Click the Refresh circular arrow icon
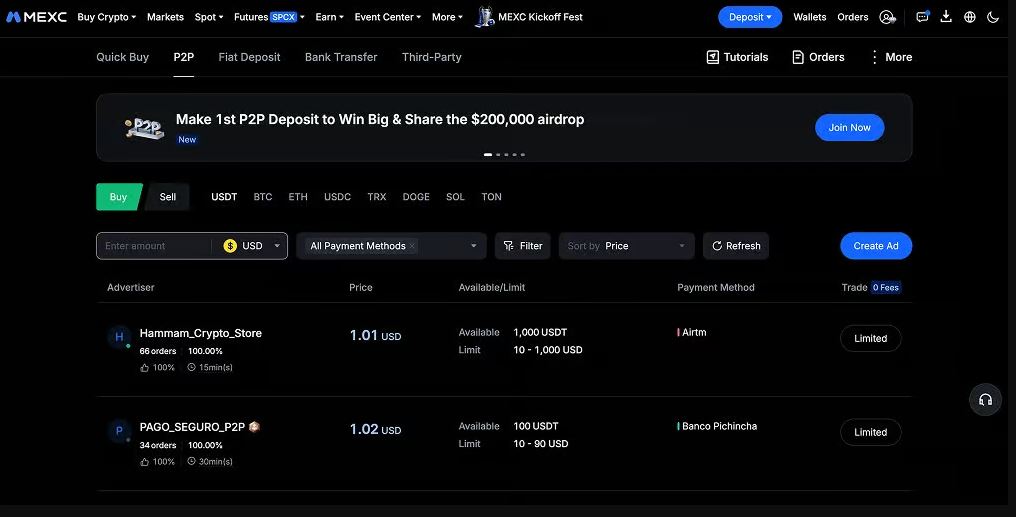Screen dimensions: 1016x517 point(717,246)
